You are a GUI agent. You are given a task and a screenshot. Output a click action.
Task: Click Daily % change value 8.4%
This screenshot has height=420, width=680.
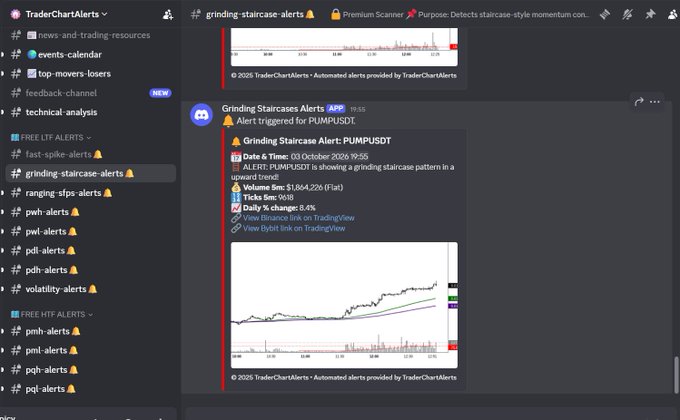(x=307, y=208)
